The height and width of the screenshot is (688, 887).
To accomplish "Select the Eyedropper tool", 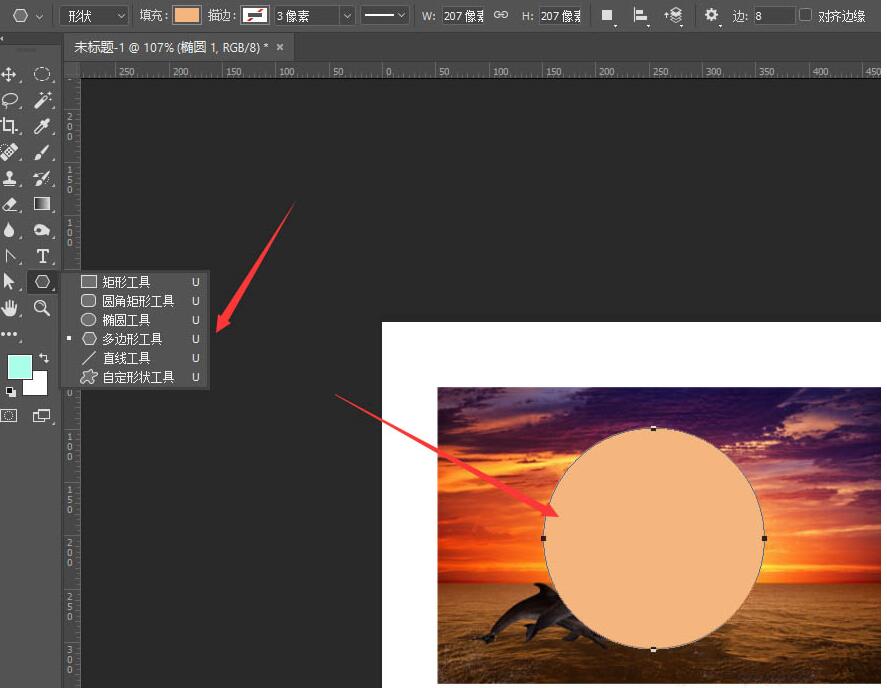I will [x=42, y=126].
